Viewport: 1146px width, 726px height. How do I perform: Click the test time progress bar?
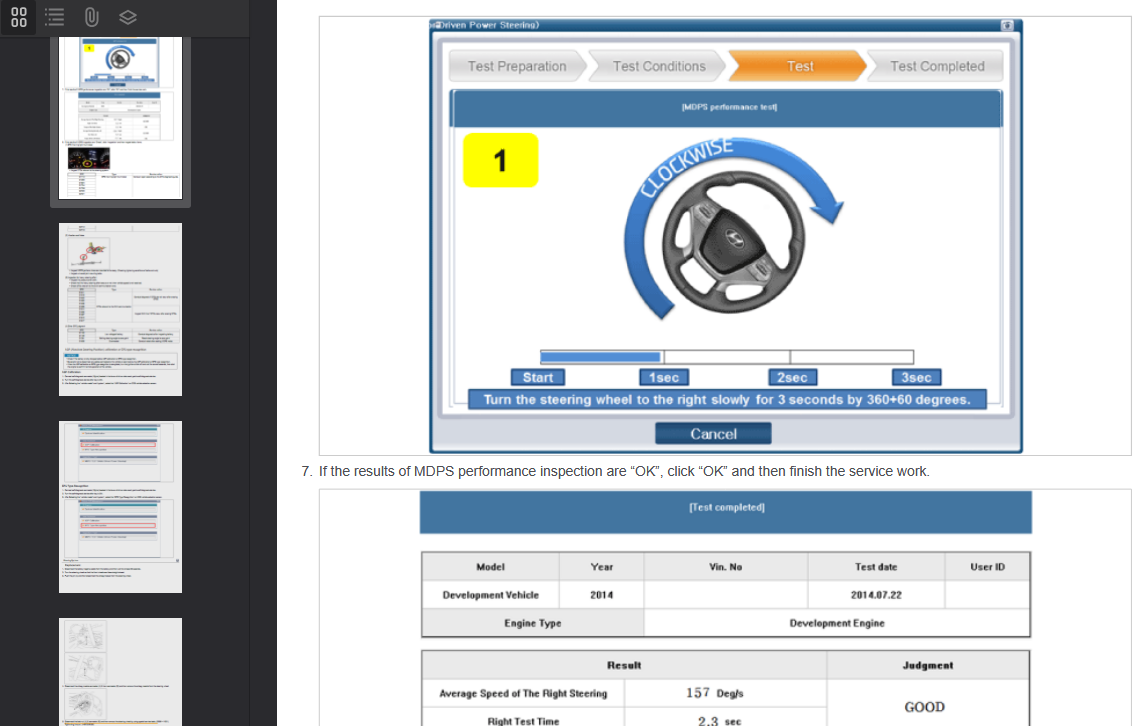[726, 357]
